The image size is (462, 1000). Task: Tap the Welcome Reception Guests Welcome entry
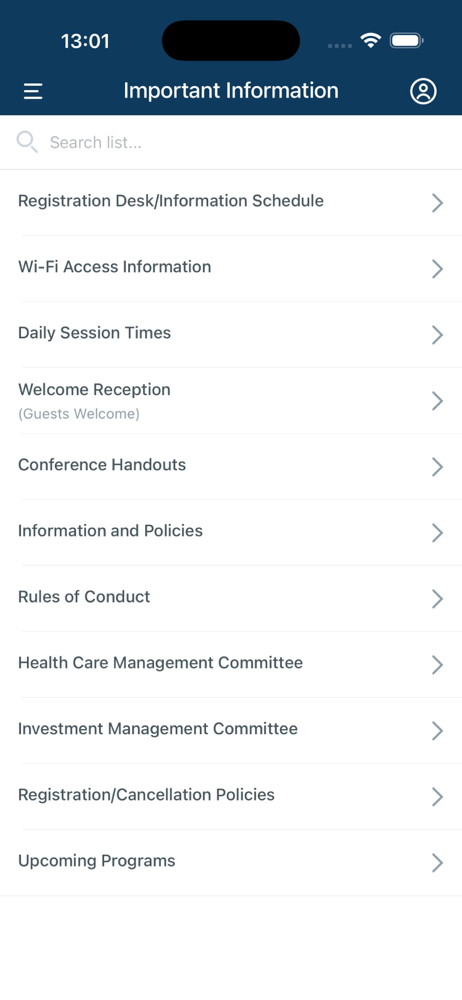click(231, 401)
